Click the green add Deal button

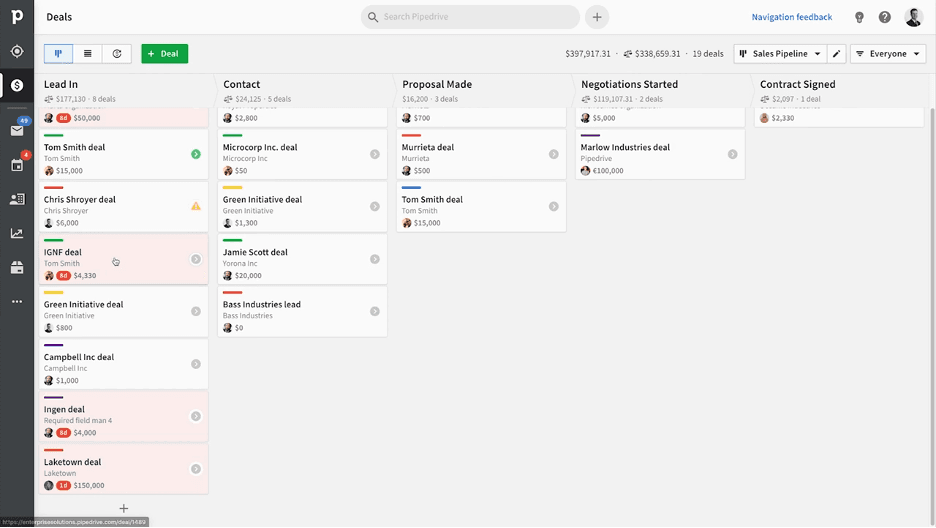[x=164, y=54]
